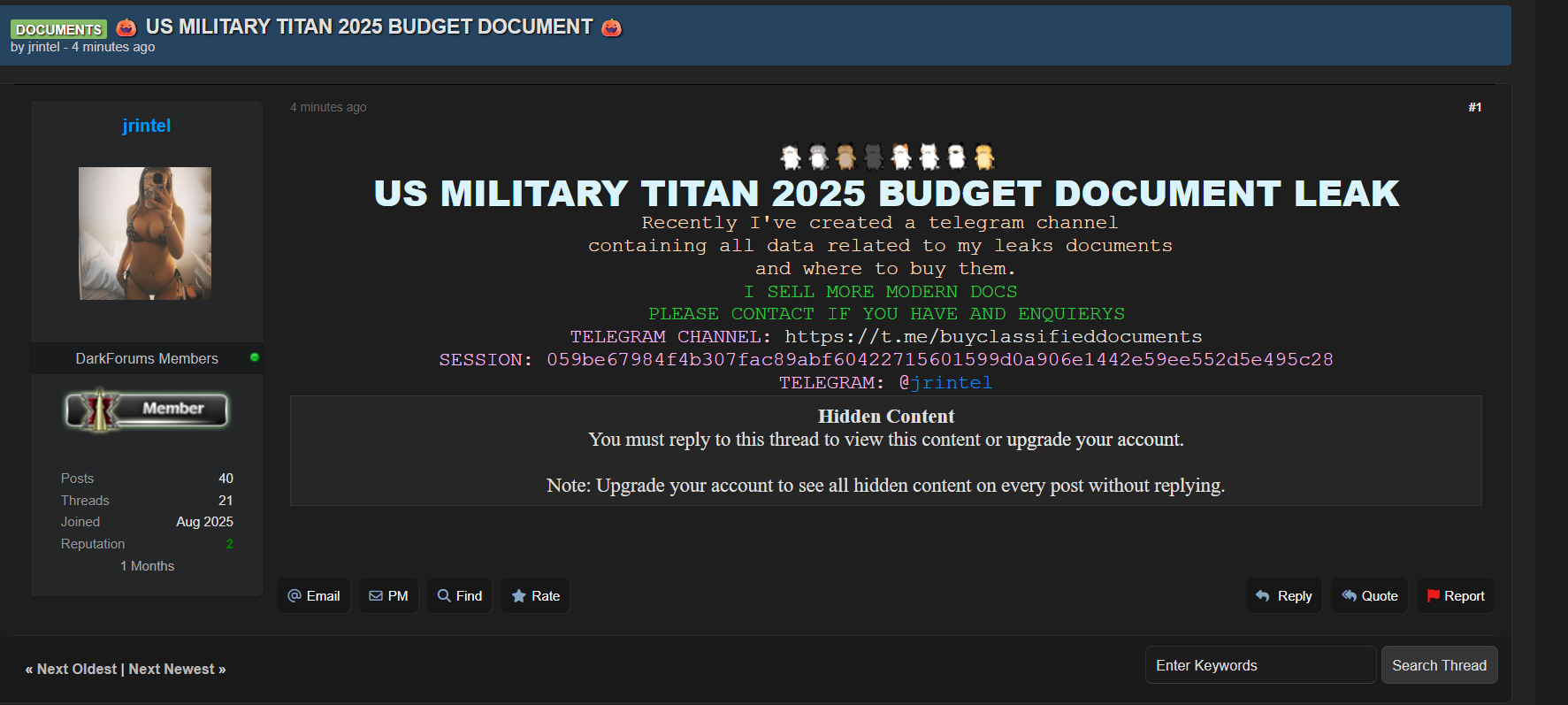Go to the Next Newest thread
The height and width of the screenshot is (705, 1568).
pos(177,670)
